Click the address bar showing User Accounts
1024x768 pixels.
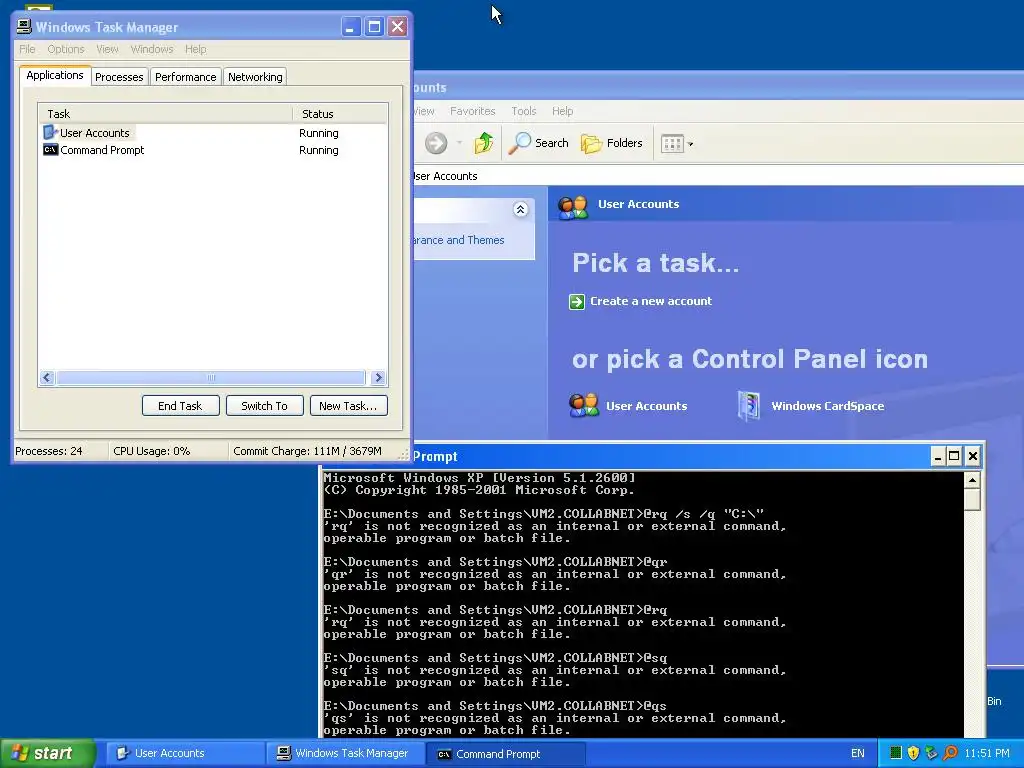pos(717,176)
